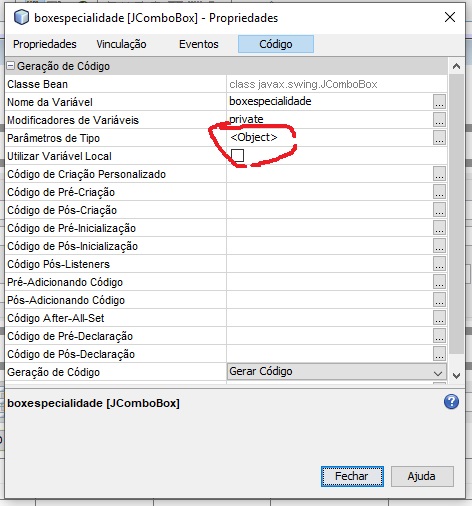This screenshot has width=472, height=506.
Task: Open editor for Modificadores de Variáveis
Action: (x=439, y=120)
